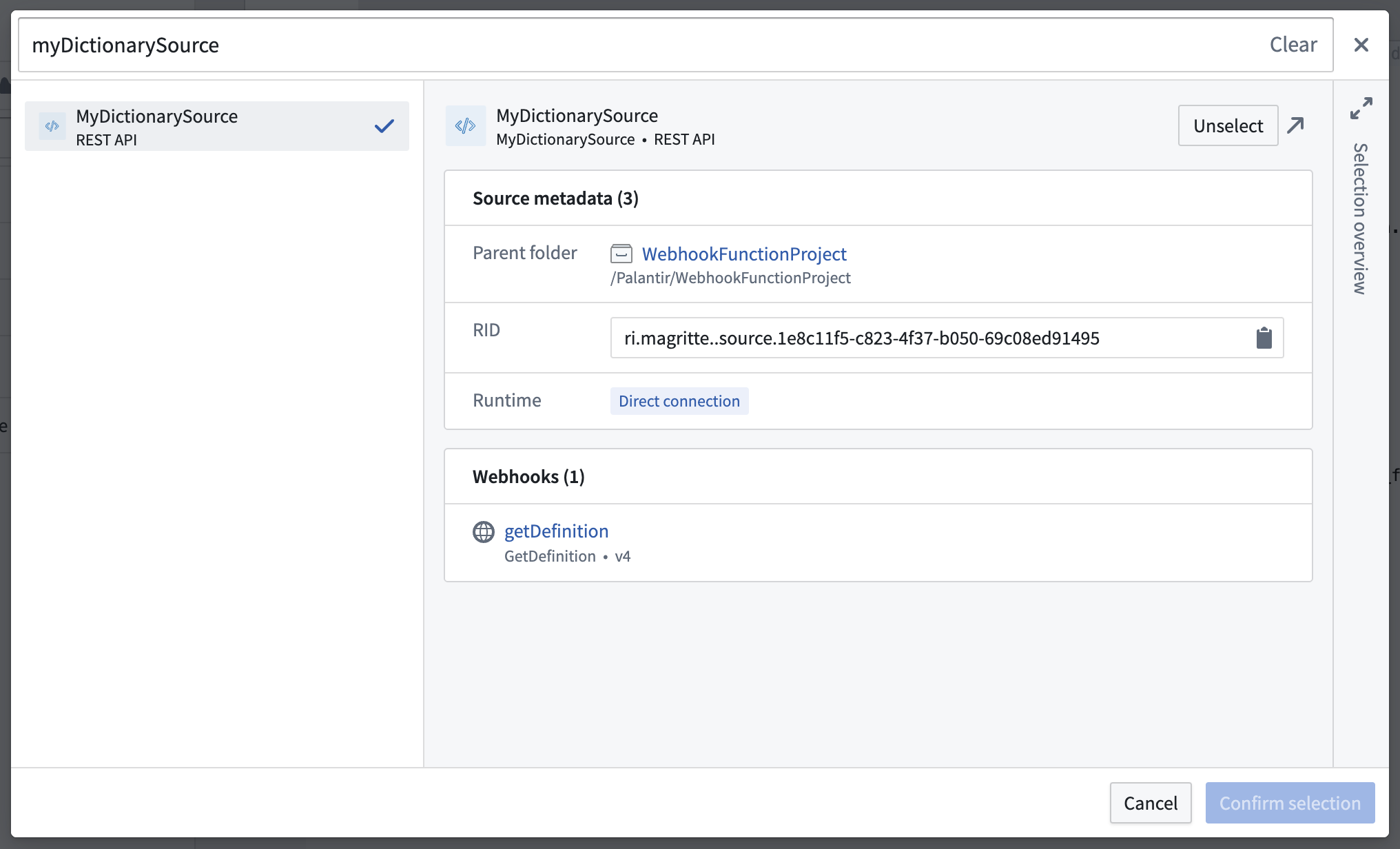The width and height of the screenshot is (1400, 849).
Task: Confirm selection of the source
Action: [x=1290, y=803]
